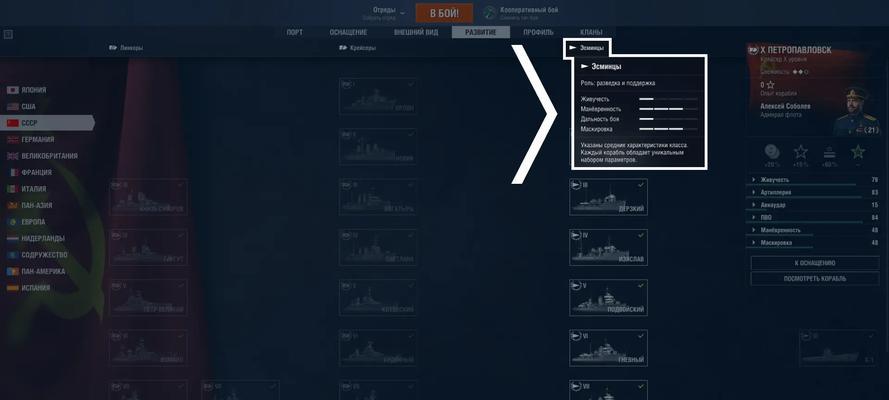Switch to the ПОРТ tab

pyautogui.click(x=294, y=32)
